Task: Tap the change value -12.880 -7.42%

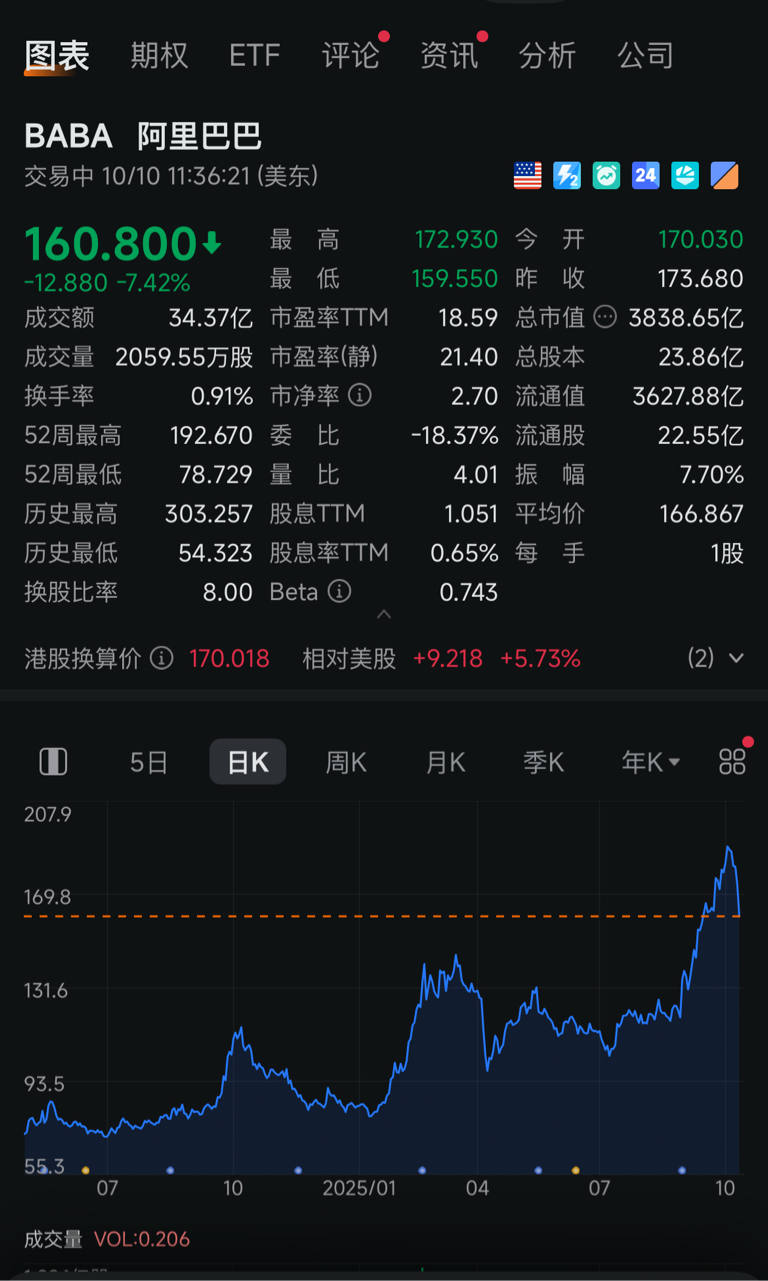Action: [107, 283]
